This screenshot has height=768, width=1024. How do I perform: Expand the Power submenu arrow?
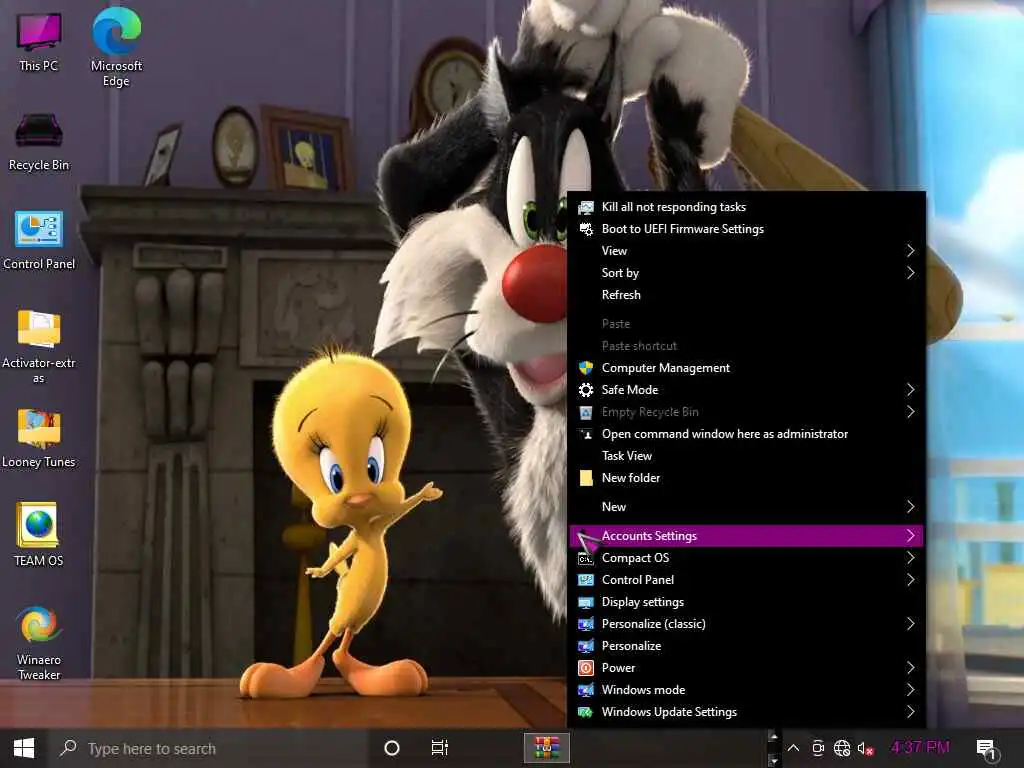(x=910, y=668)
